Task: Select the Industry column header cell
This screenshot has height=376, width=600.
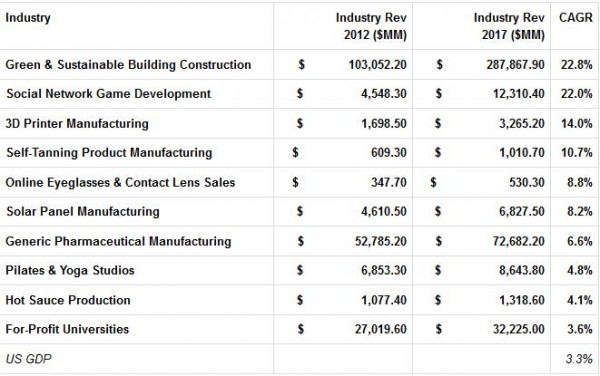Action: [137, 26]
